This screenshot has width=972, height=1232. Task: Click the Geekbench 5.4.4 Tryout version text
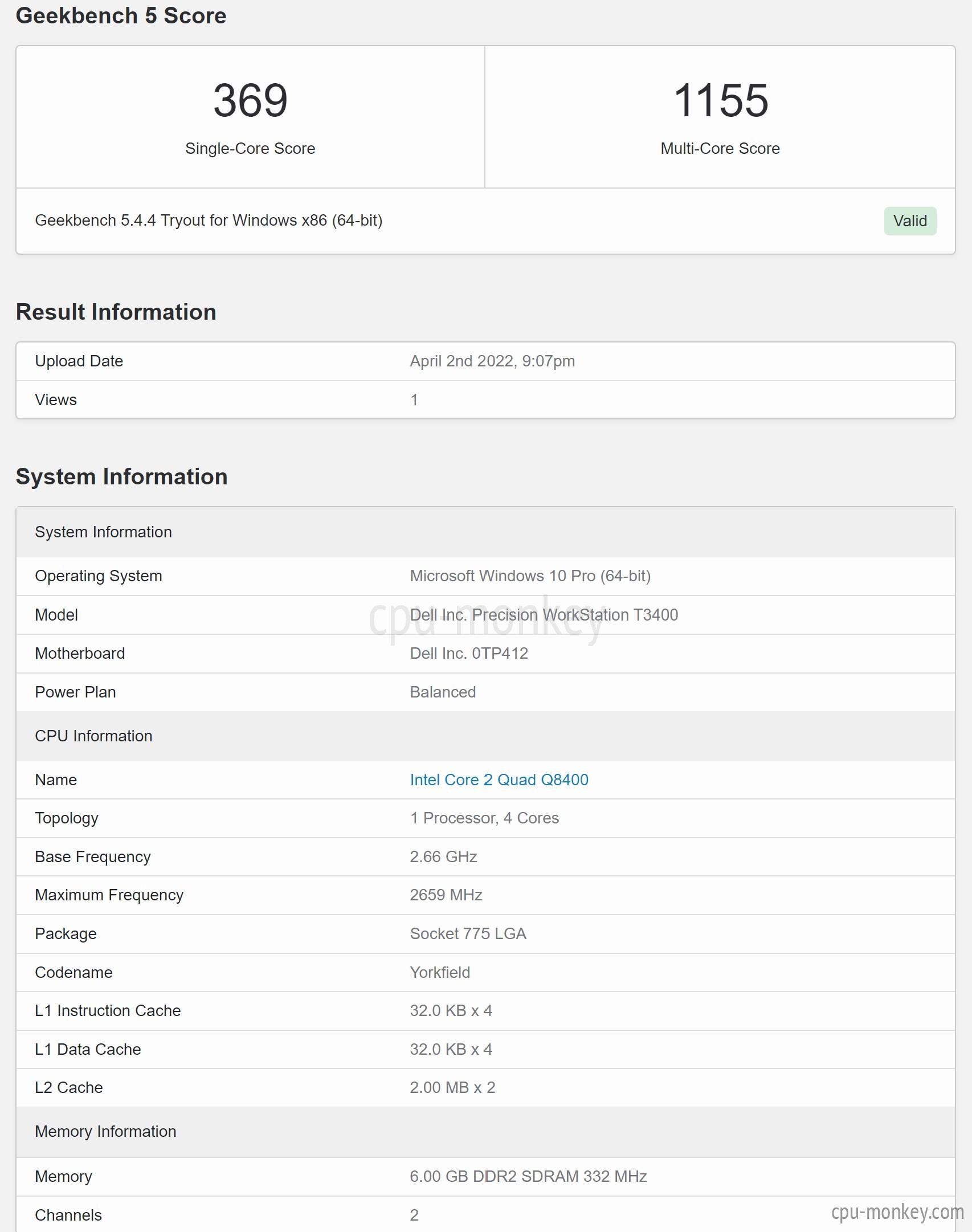(x=209, y=221)
